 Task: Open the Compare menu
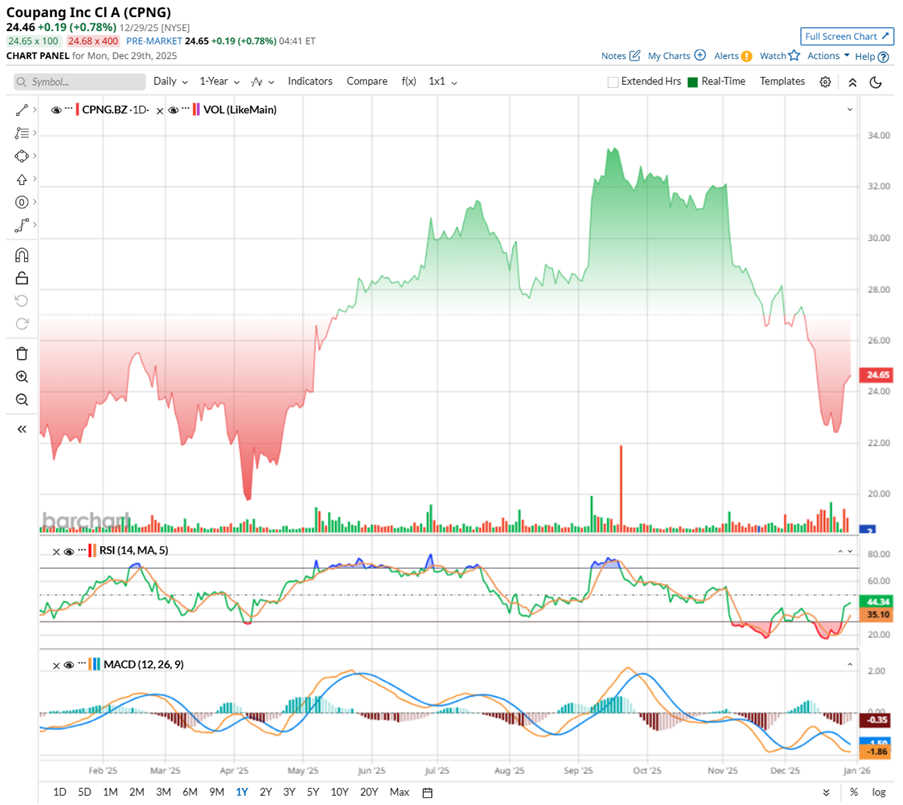pyautogui.click(x=367, y=82)
